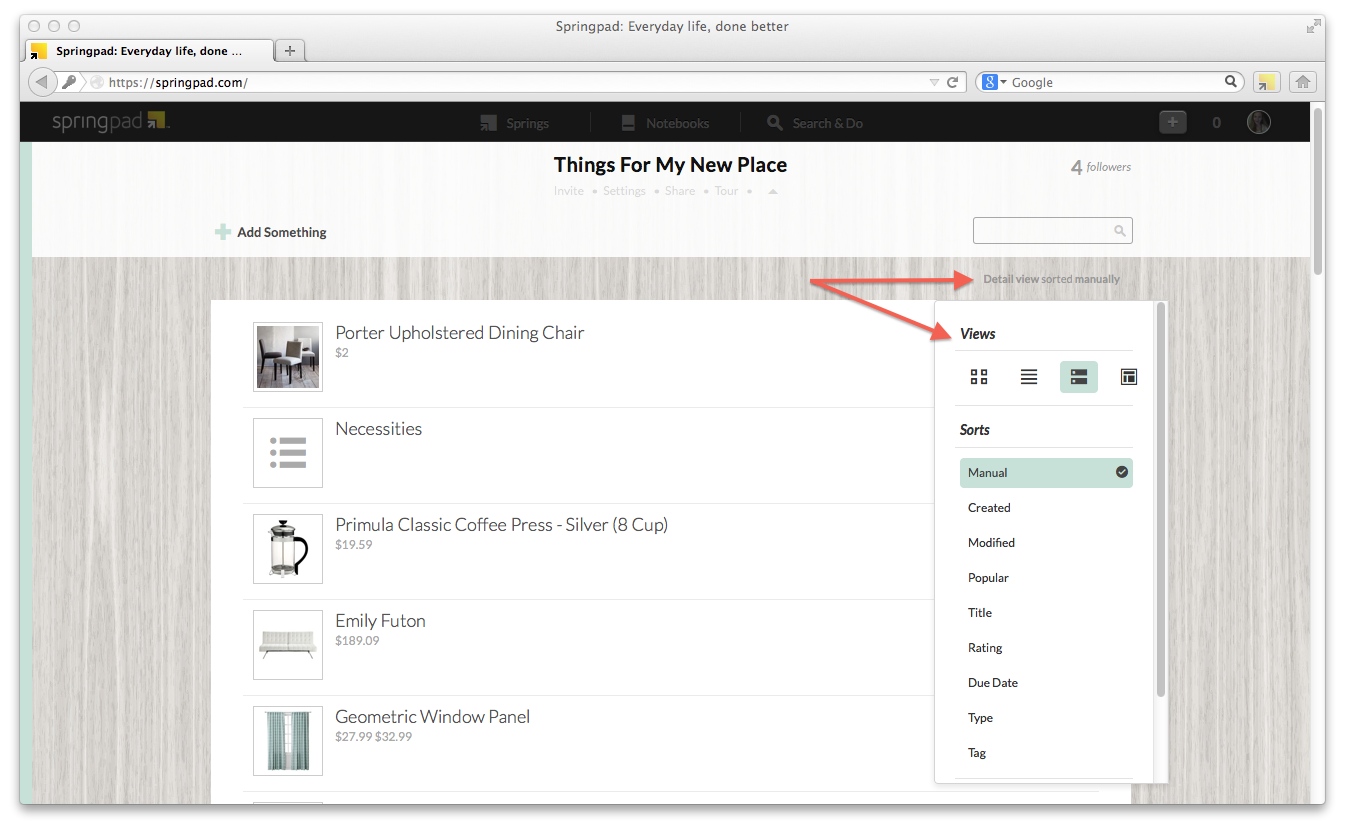Select the compact list view icon
This screenshot has height=821, width=1345.
tap(1028, 377)
